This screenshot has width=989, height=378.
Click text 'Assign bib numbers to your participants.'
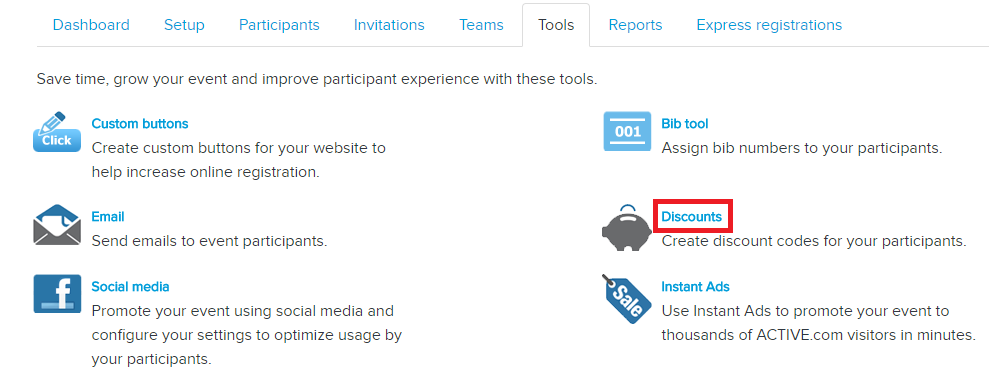click(x=801, y=148)
